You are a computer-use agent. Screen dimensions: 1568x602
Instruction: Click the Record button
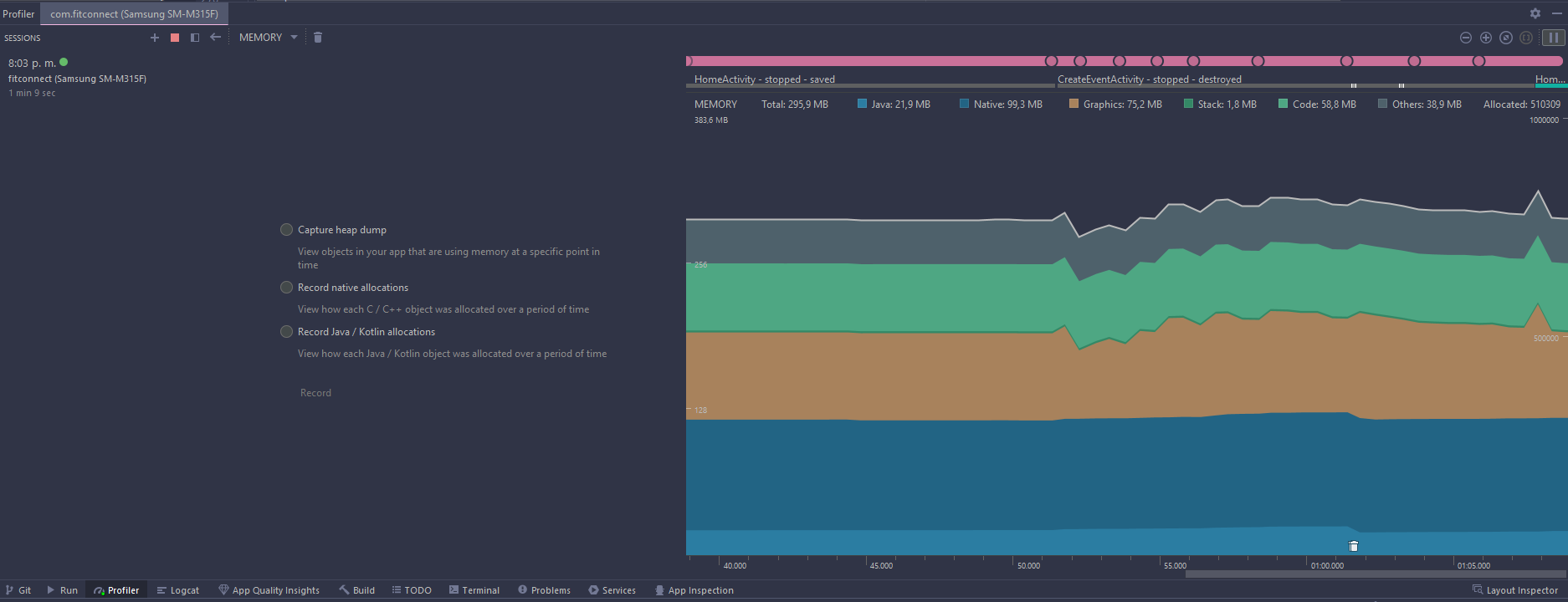[x=316, y=393]
